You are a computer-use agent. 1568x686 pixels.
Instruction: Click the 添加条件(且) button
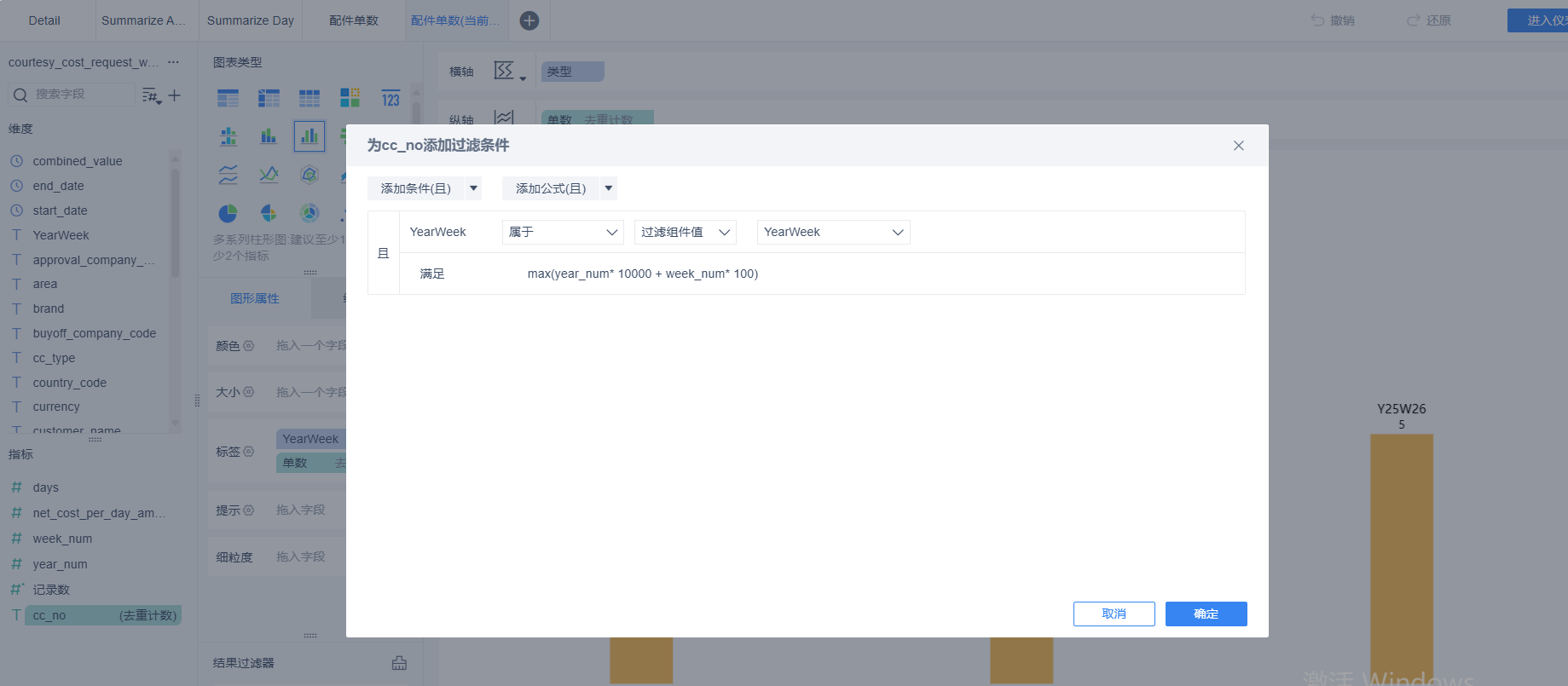(416, 188)
